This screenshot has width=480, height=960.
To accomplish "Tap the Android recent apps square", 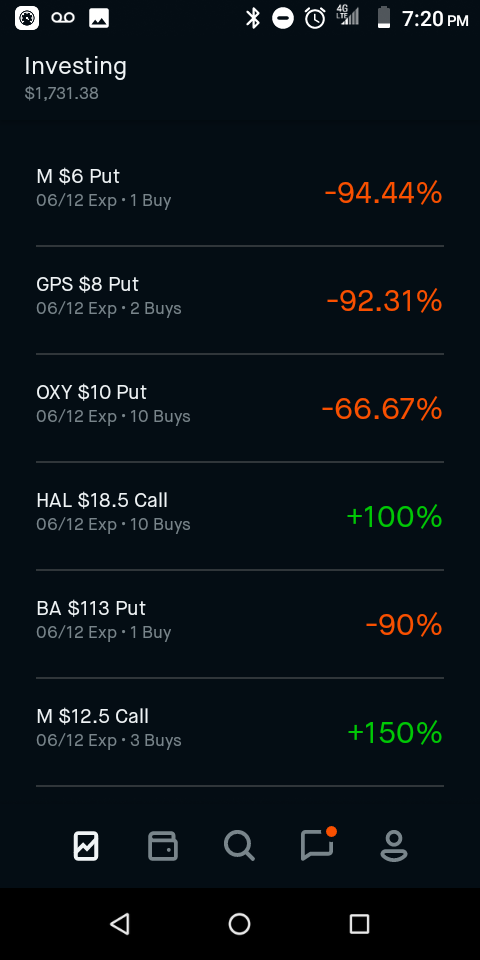I will [359, 923].
